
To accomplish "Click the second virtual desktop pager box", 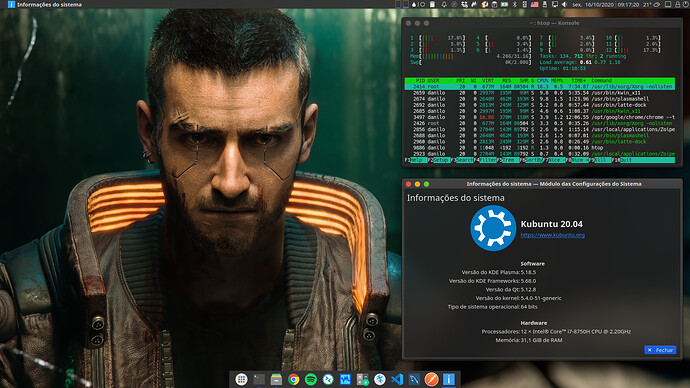I will tap(405, 4).
